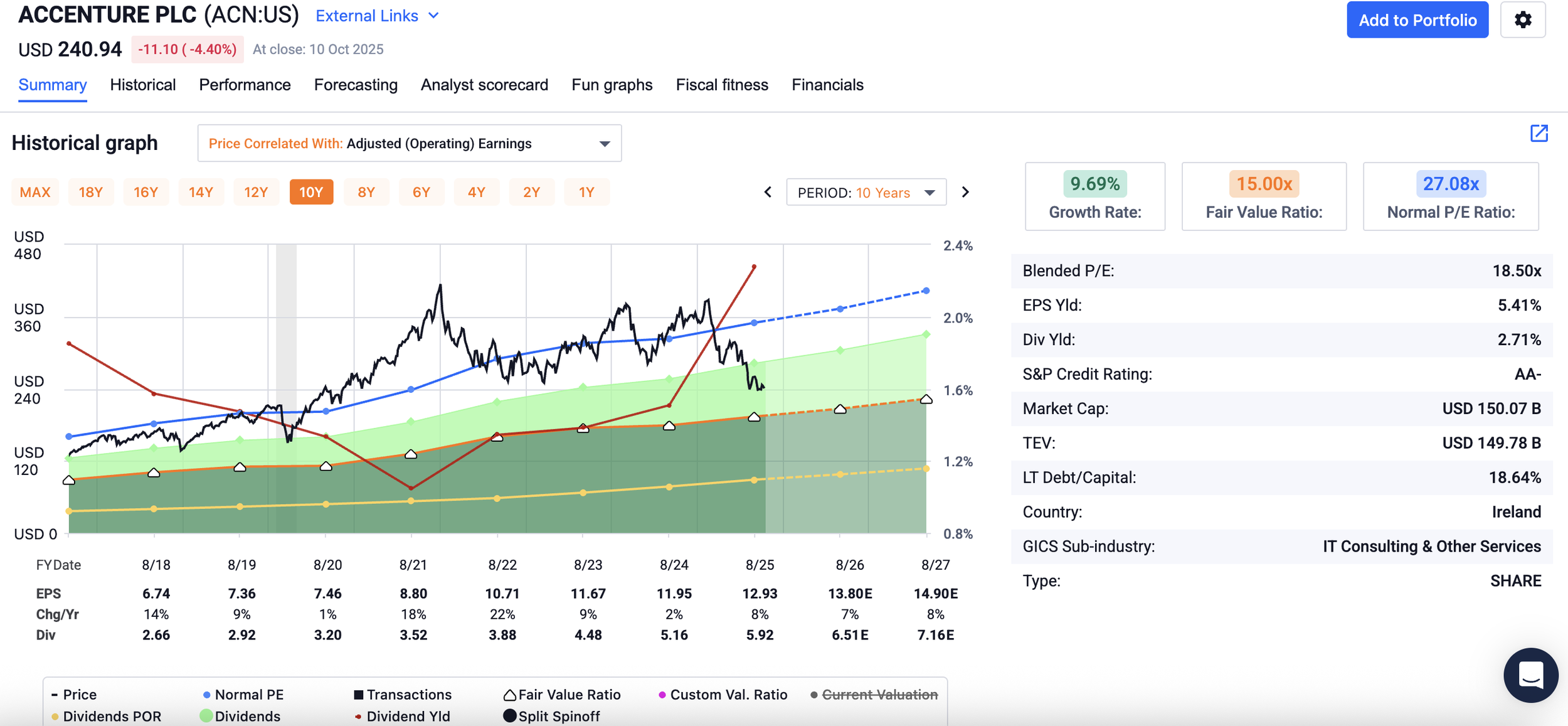Screen dimensions: 1568x726
Task: Select the 4Y time range button
Action: pos(476,192)
